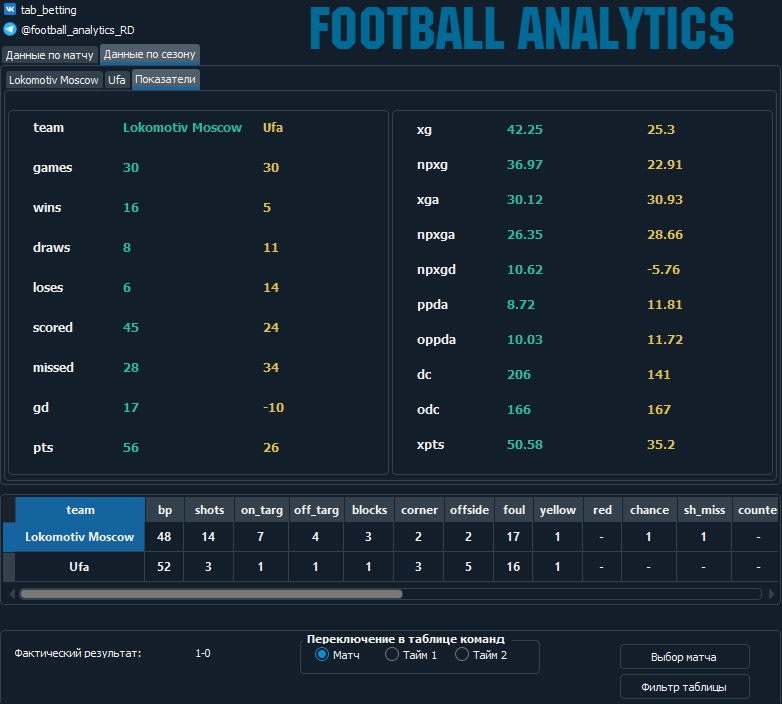The width and height of the screenshot is (782, 704).
Task: Click the off_targ column header
Action: click(316, 510)
